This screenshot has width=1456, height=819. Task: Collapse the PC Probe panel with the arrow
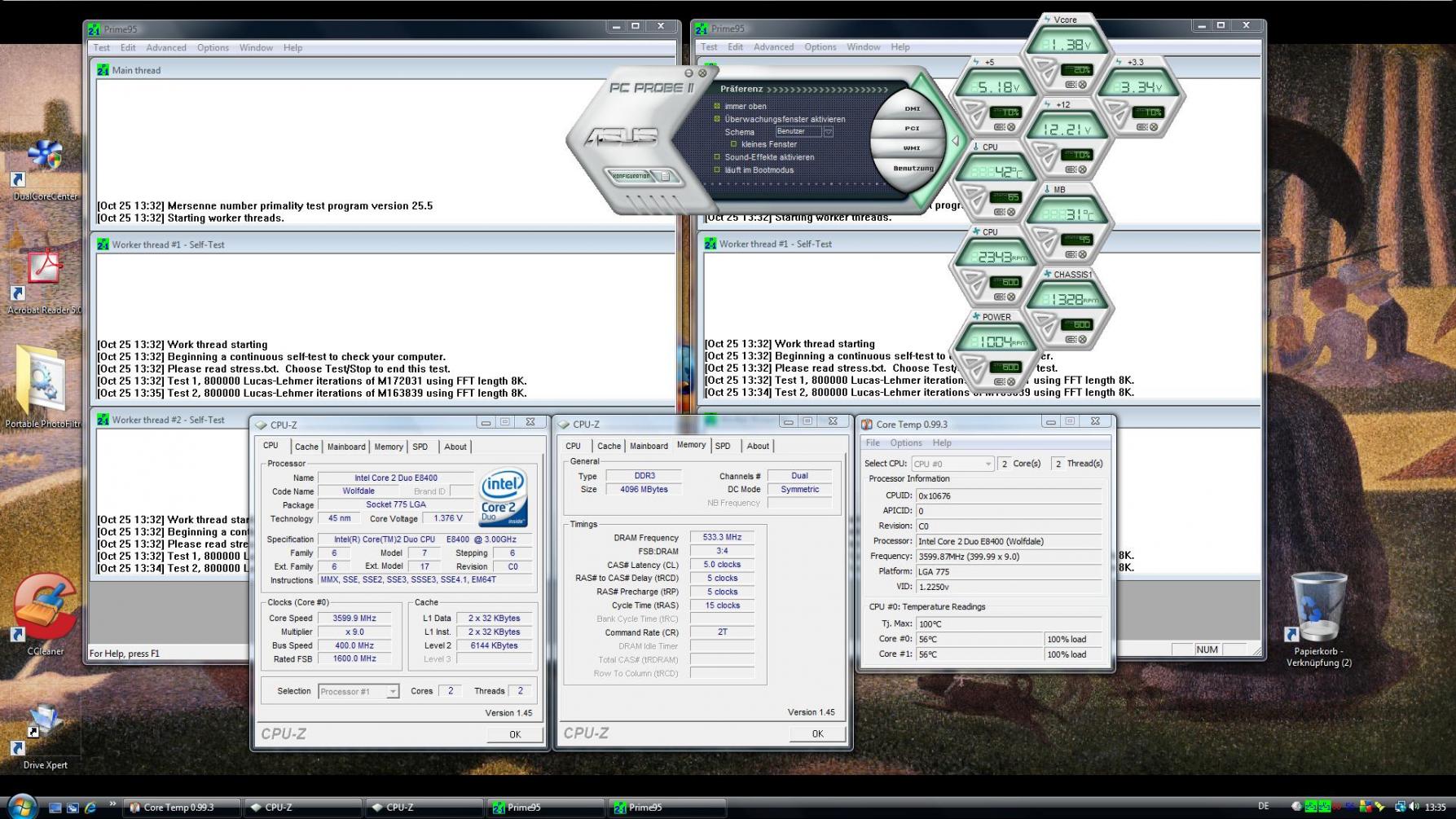(x=955, y=141)
